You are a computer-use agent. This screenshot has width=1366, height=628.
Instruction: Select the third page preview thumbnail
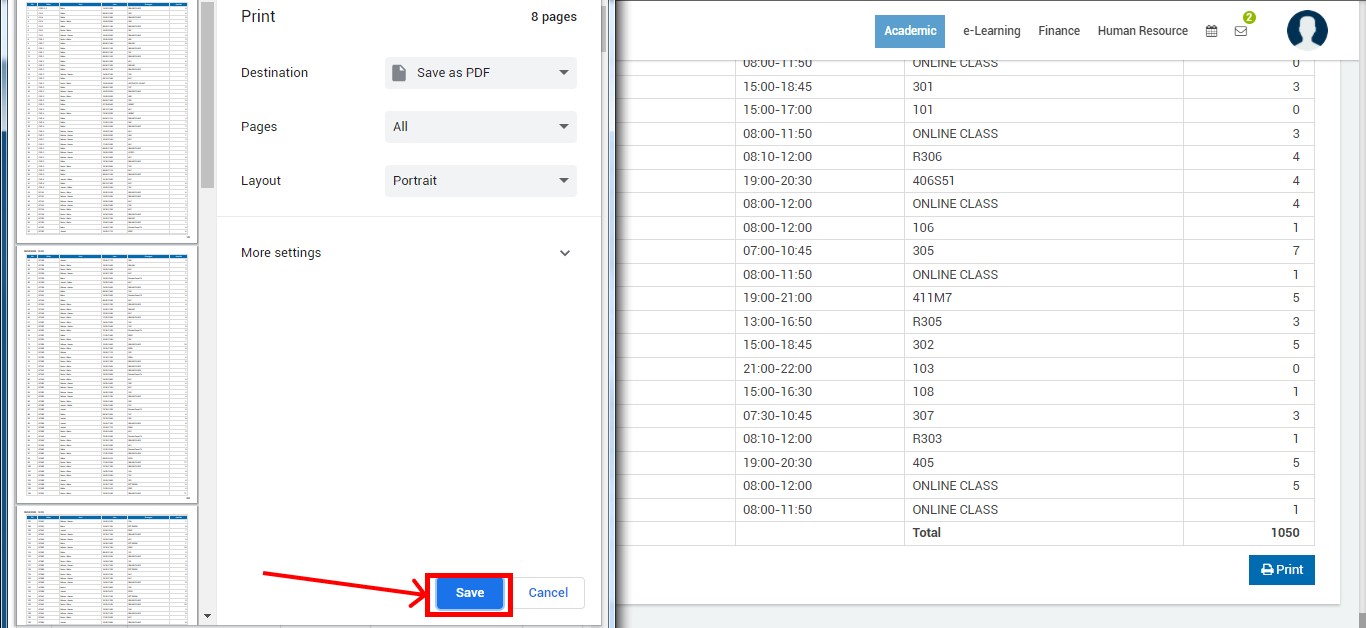[x=107, y=565]
